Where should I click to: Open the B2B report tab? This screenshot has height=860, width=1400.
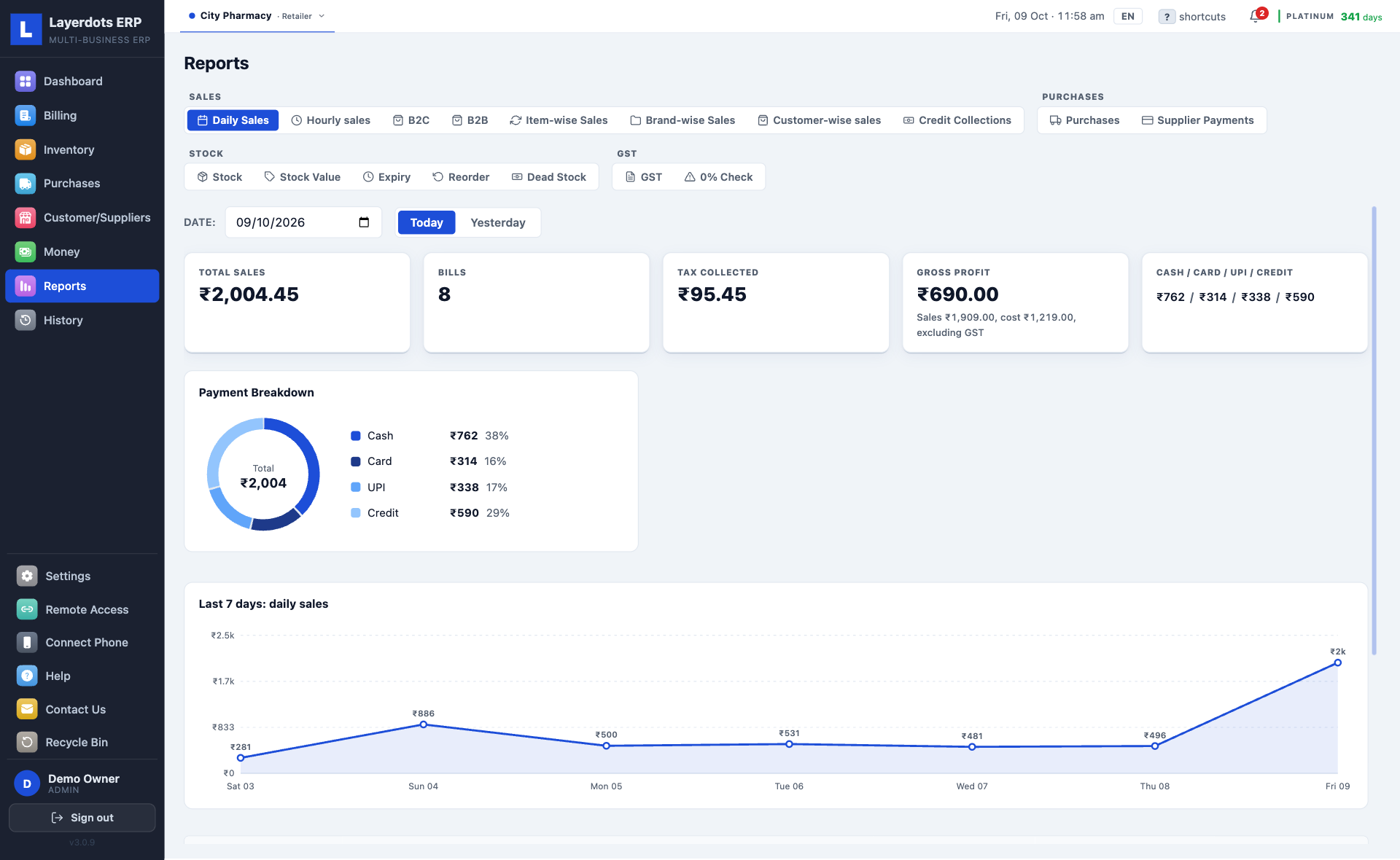click(470, 120)
